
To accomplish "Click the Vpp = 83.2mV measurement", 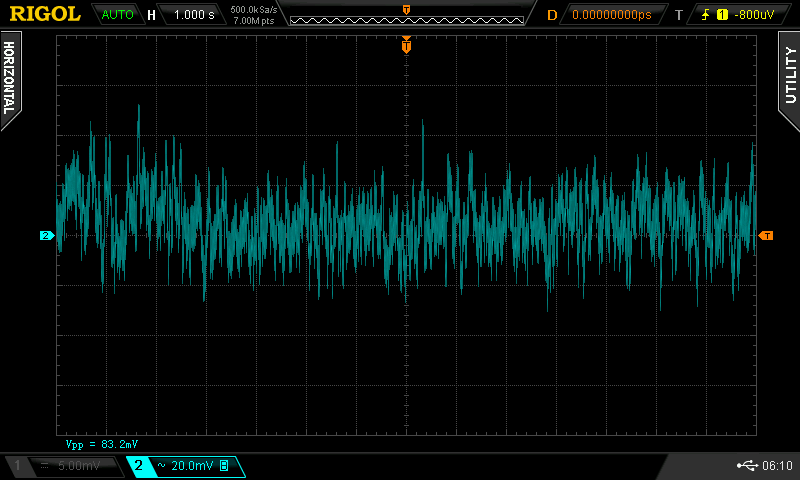I will tap(102, 444).
